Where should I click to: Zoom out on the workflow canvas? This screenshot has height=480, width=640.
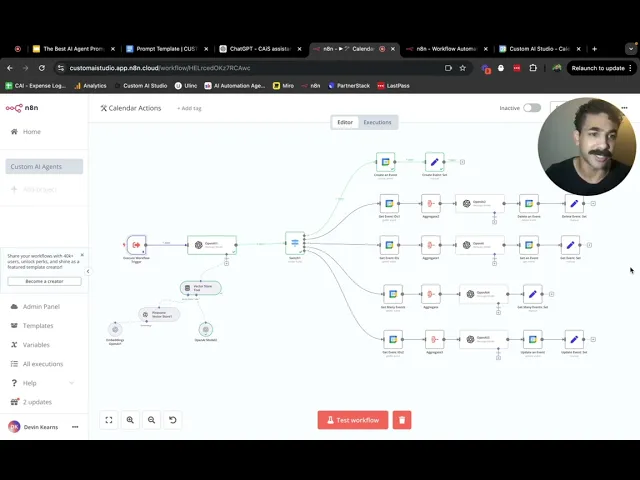tap(151, 420)
